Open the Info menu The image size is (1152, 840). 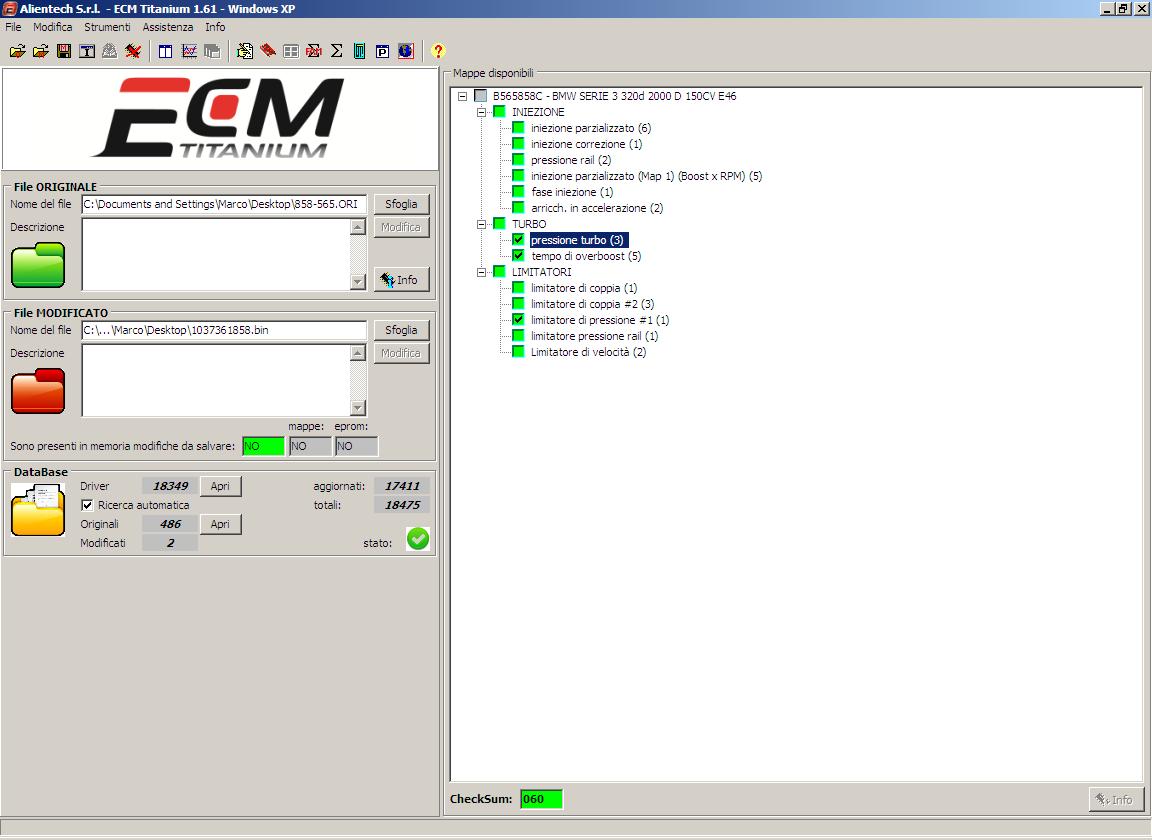pyautogui.click(x=215, y=26)
